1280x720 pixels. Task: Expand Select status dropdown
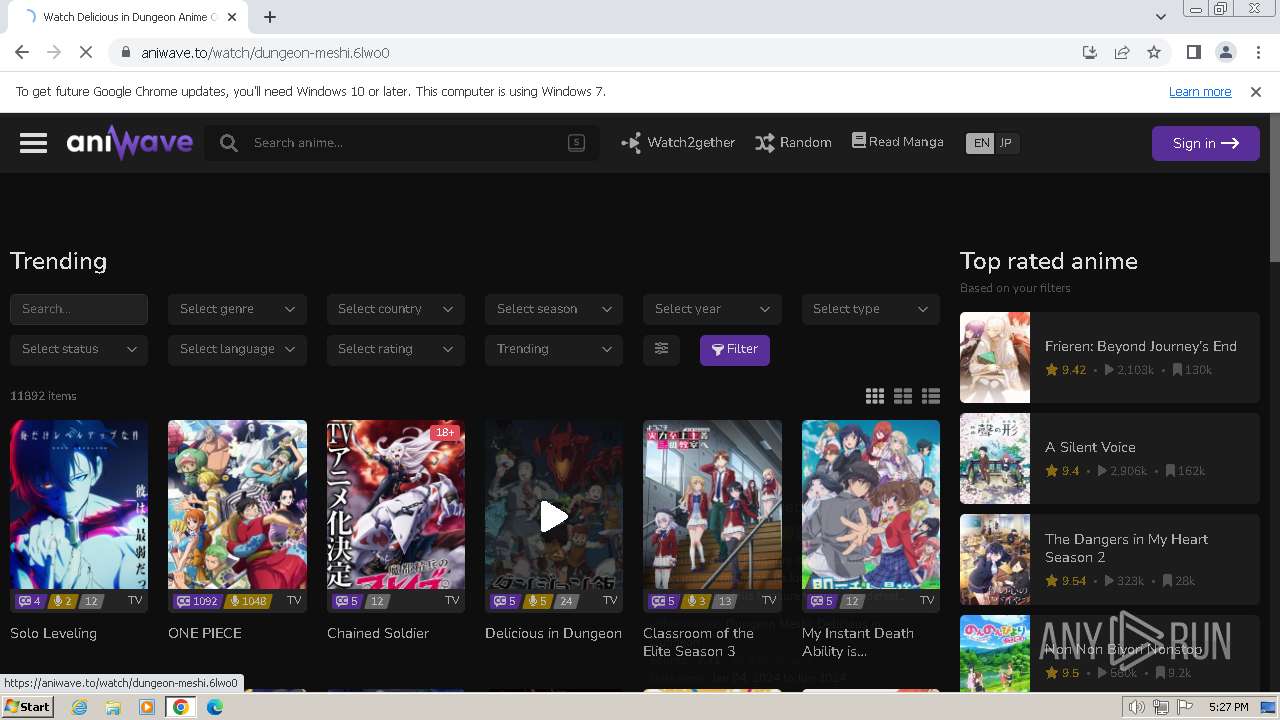tap(79, 349)
